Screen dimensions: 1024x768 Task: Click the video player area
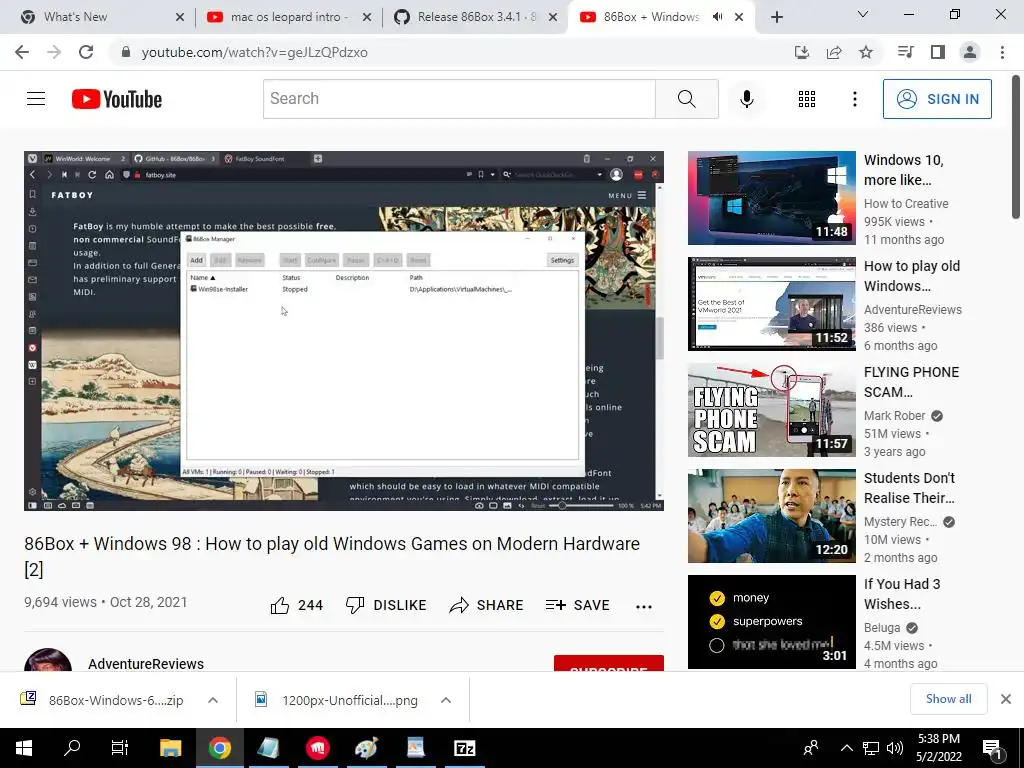[344, 330]
